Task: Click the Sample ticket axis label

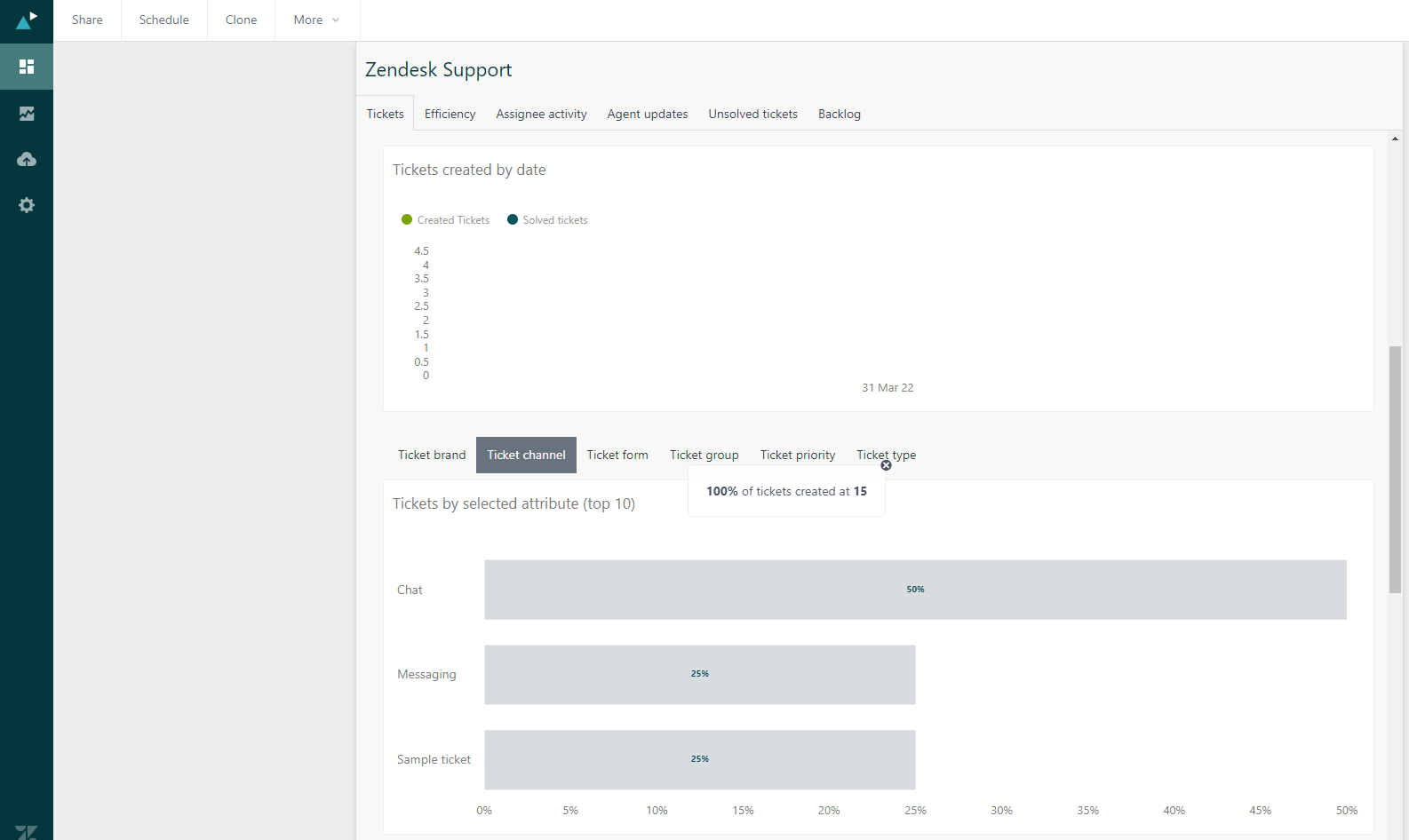Action: coord(434,760)
